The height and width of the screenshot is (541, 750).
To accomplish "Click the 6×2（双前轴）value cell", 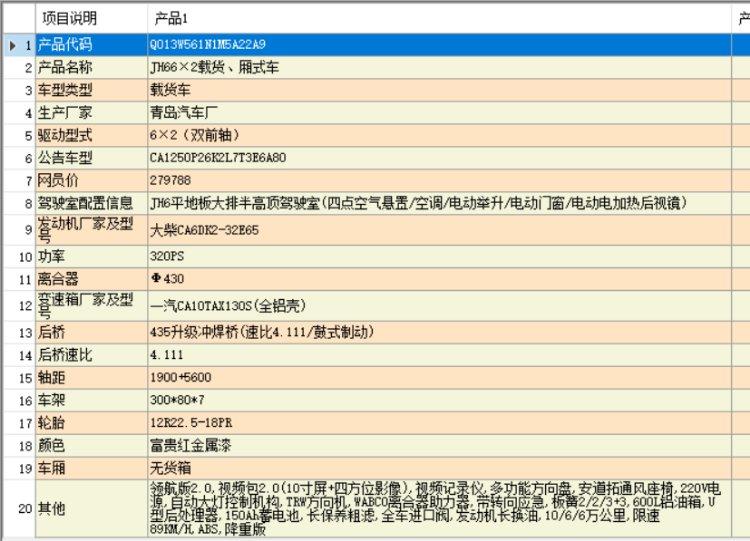I will pos(439,135).
